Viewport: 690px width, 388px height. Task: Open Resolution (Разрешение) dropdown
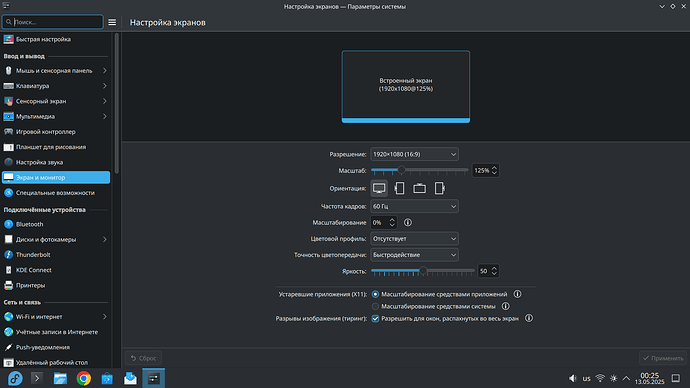point(414,154)
